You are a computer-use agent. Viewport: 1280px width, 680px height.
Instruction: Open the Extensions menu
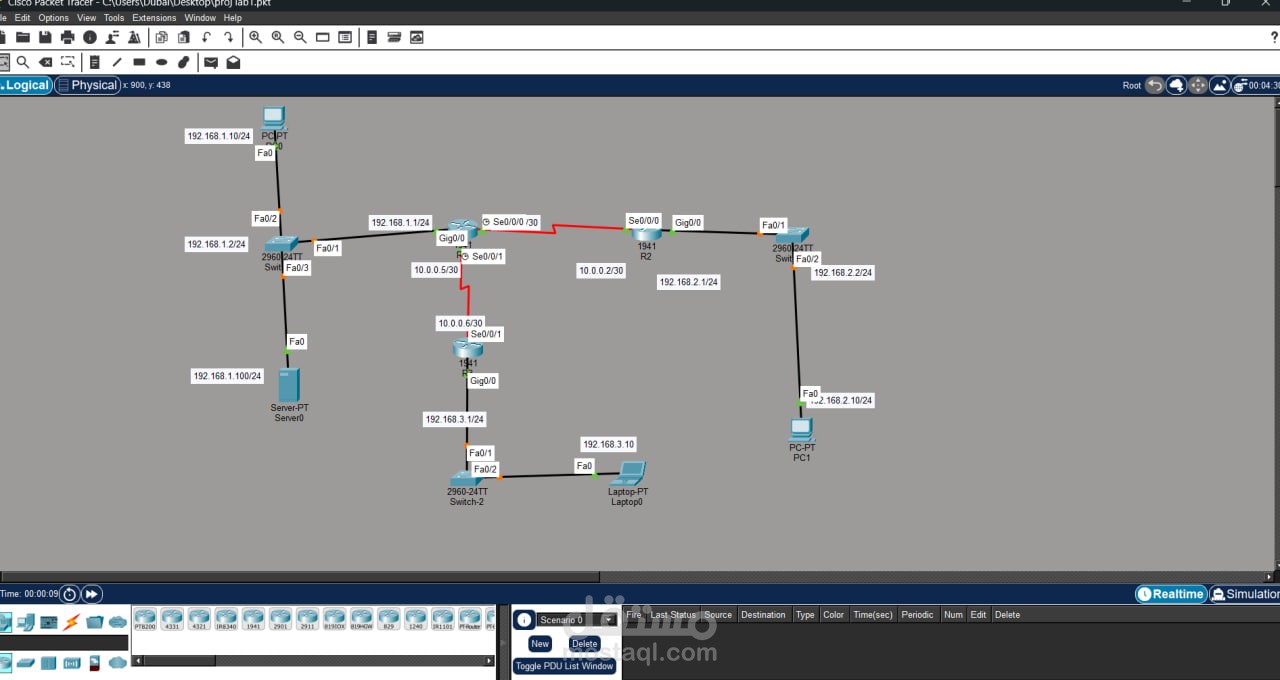click(154, 18)
